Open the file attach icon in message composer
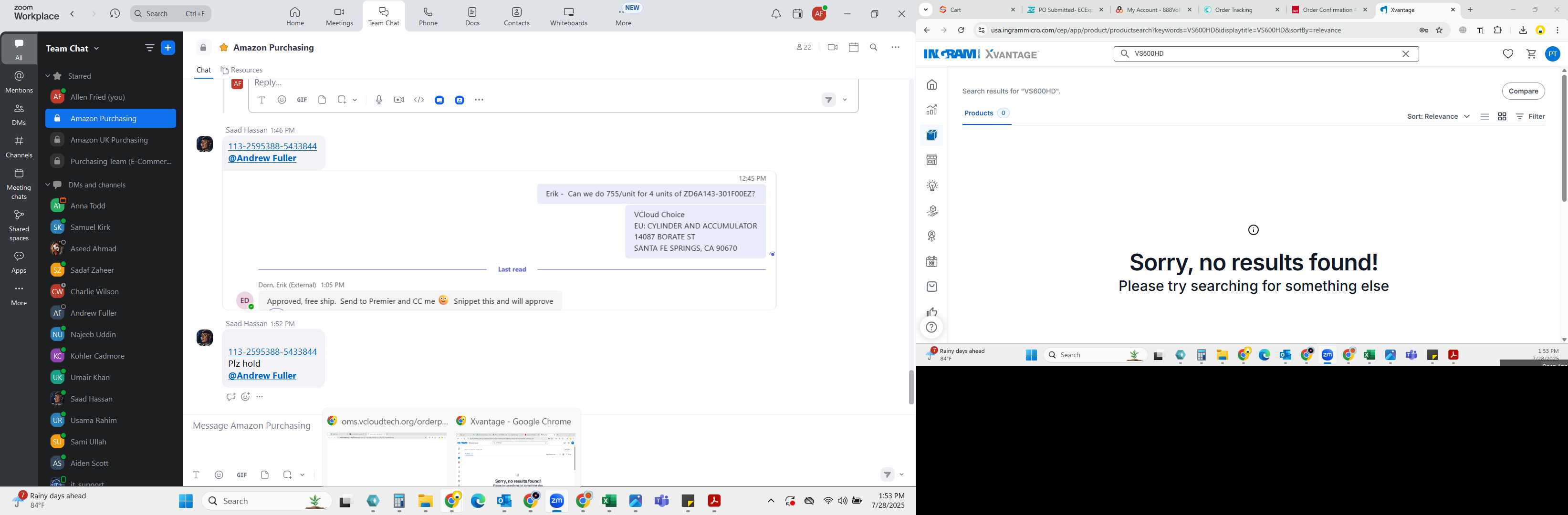The width and height of the screenshot is (1568, 515). (x=265, y=475)
